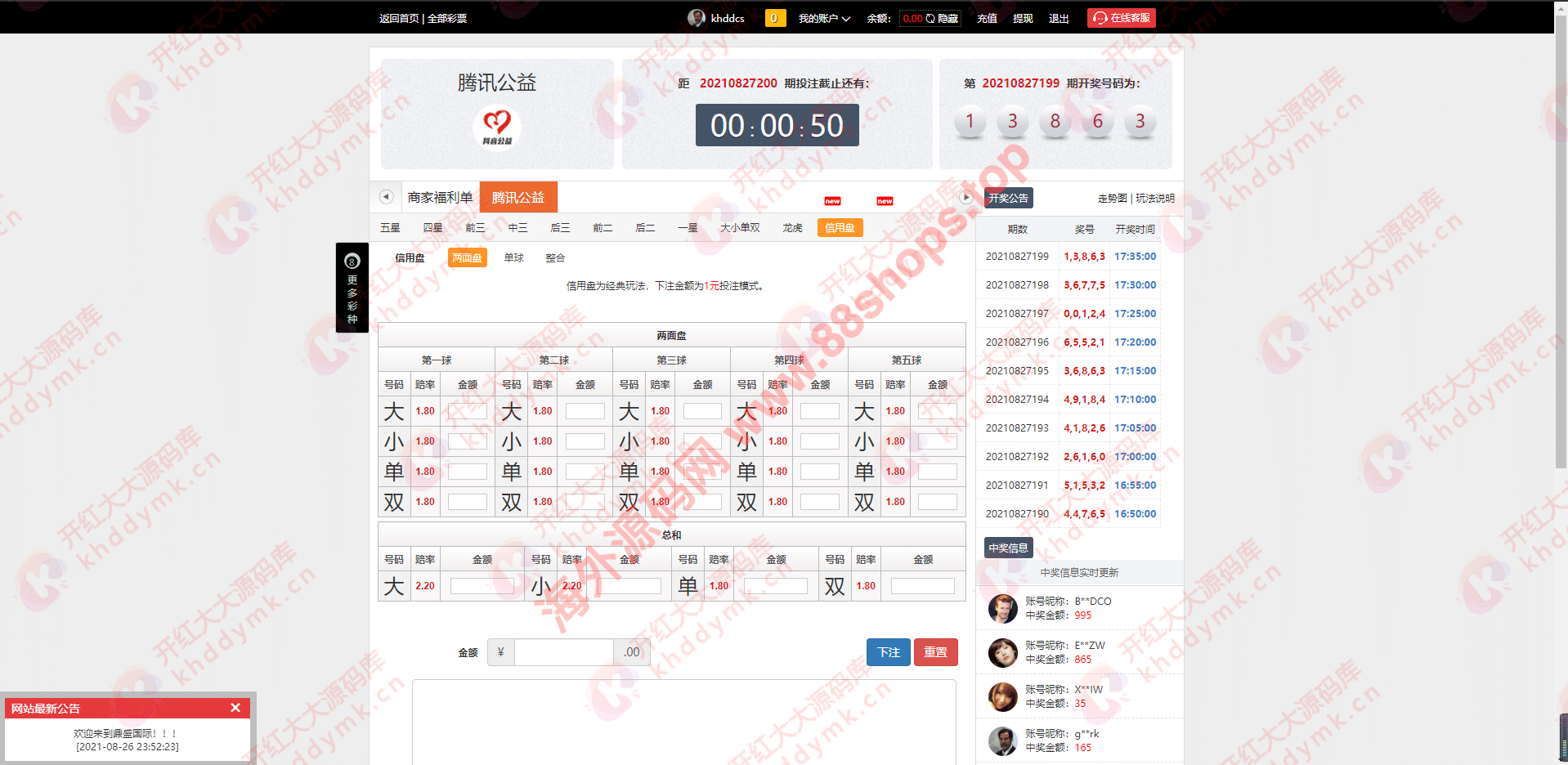Click the balance refresh icon

click(930, 19)
